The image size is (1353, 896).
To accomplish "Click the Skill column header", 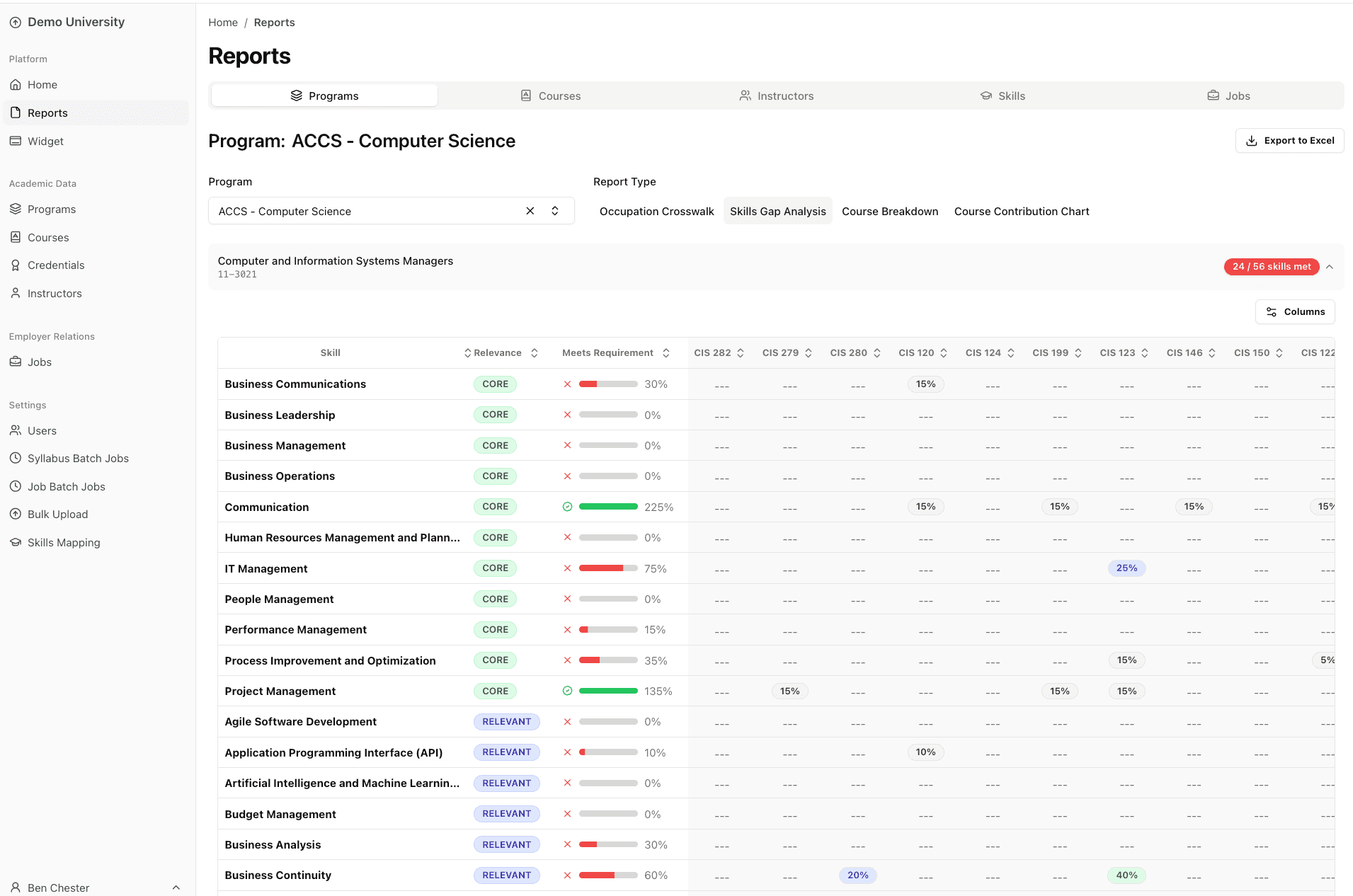I will 330,353.
